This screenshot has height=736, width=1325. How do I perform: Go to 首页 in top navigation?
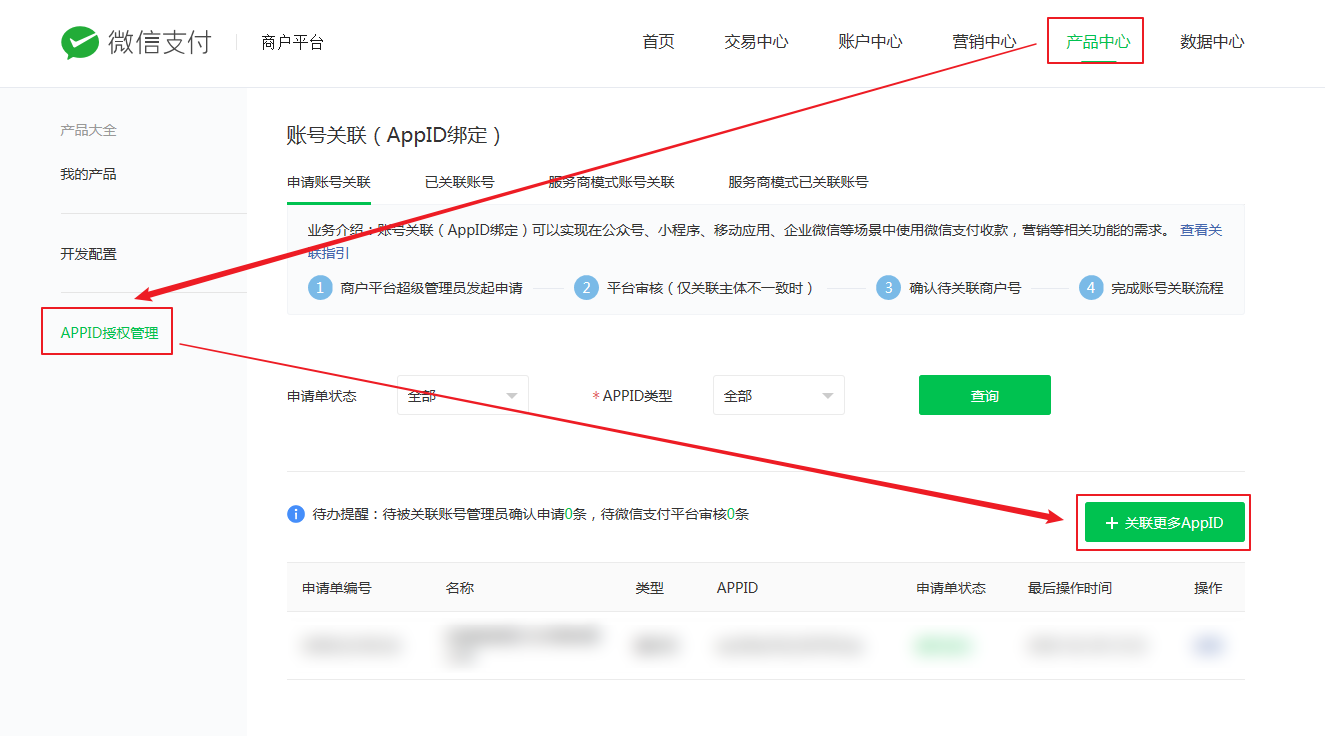658,42
